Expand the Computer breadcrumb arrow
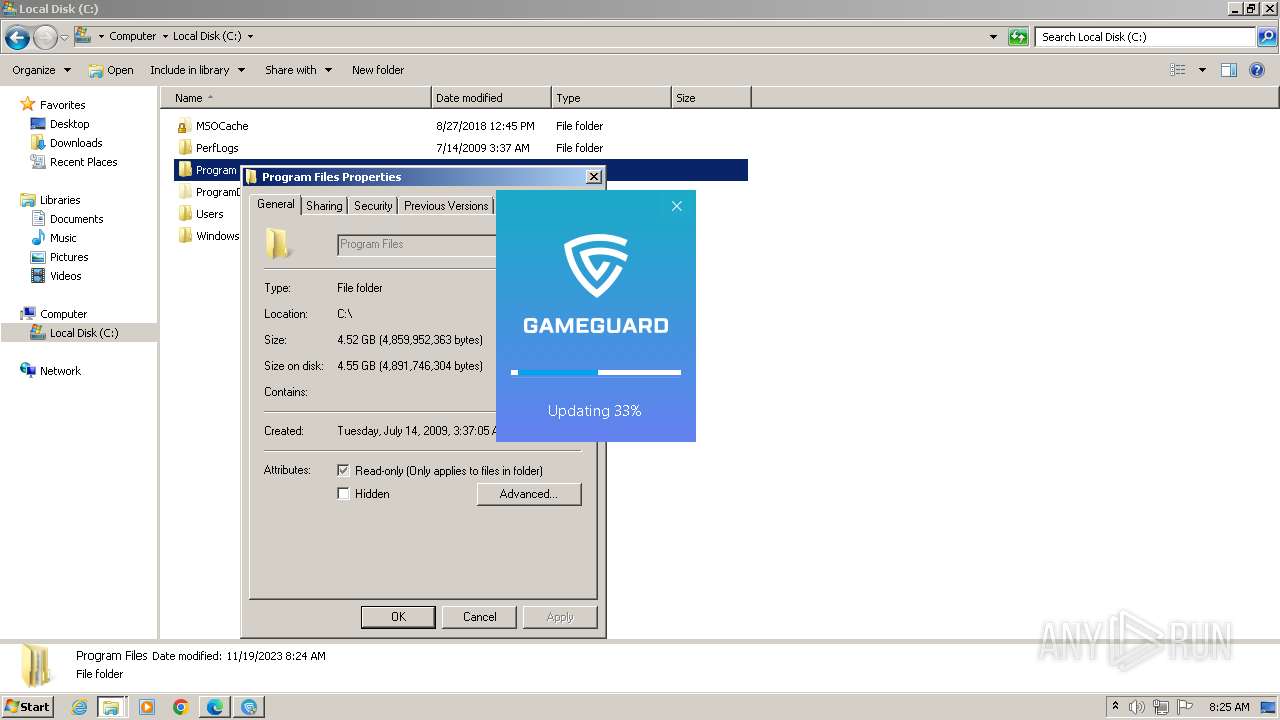This screenshot has width=1280, height=720. tap(165, 37)
